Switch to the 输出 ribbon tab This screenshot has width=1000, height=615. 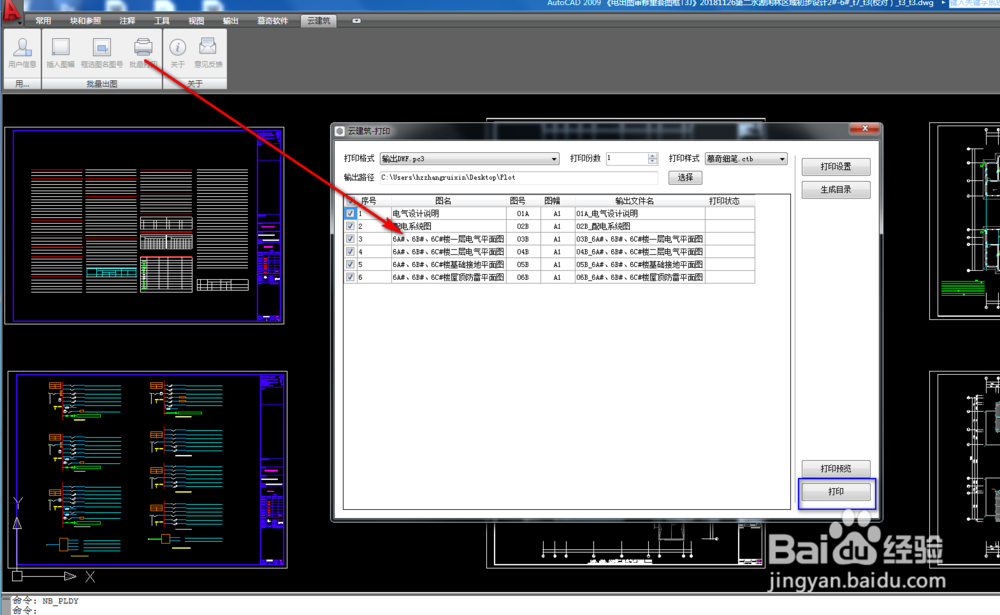tap(230, 20)
